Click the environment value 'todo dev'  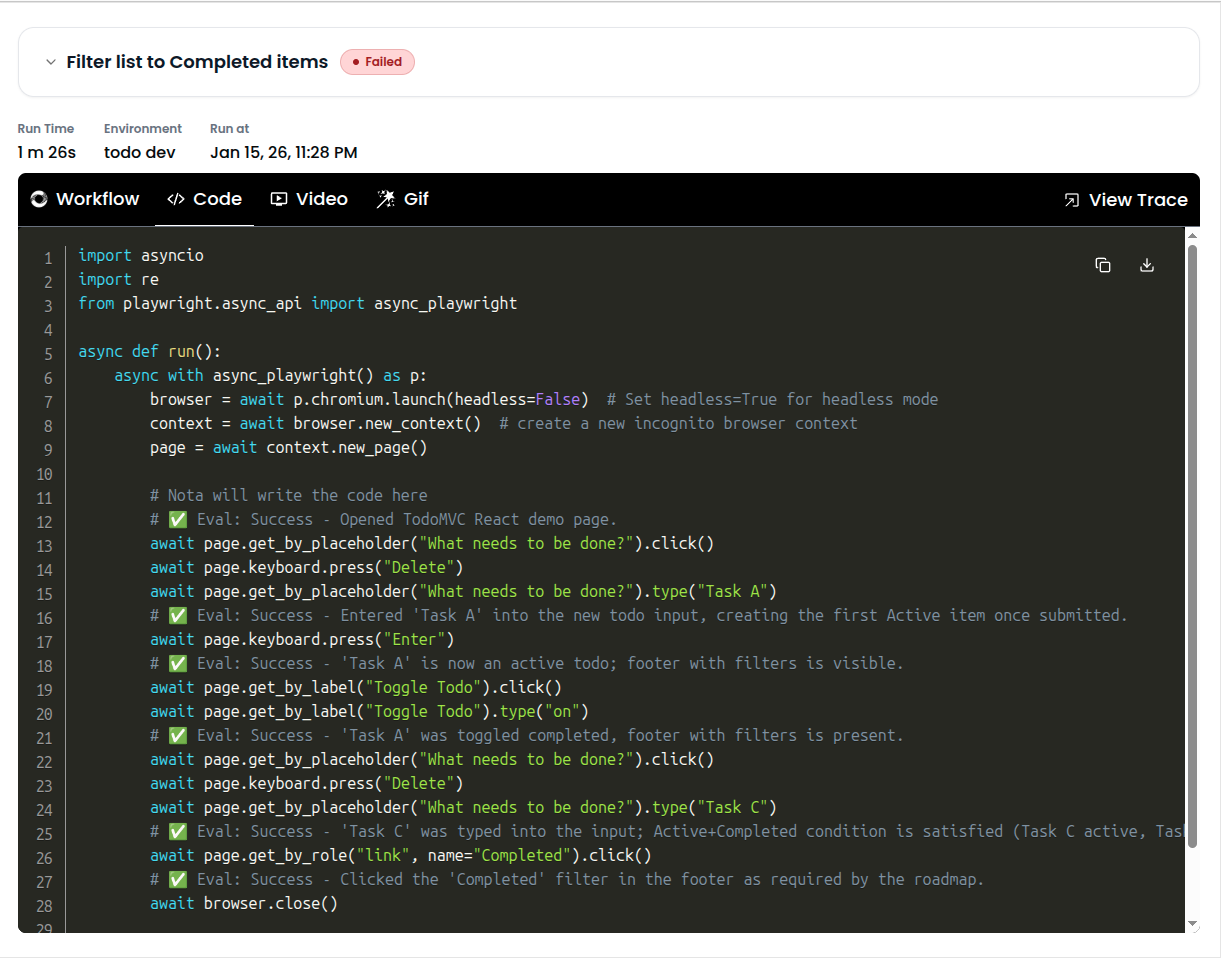[x=140, y=153]
